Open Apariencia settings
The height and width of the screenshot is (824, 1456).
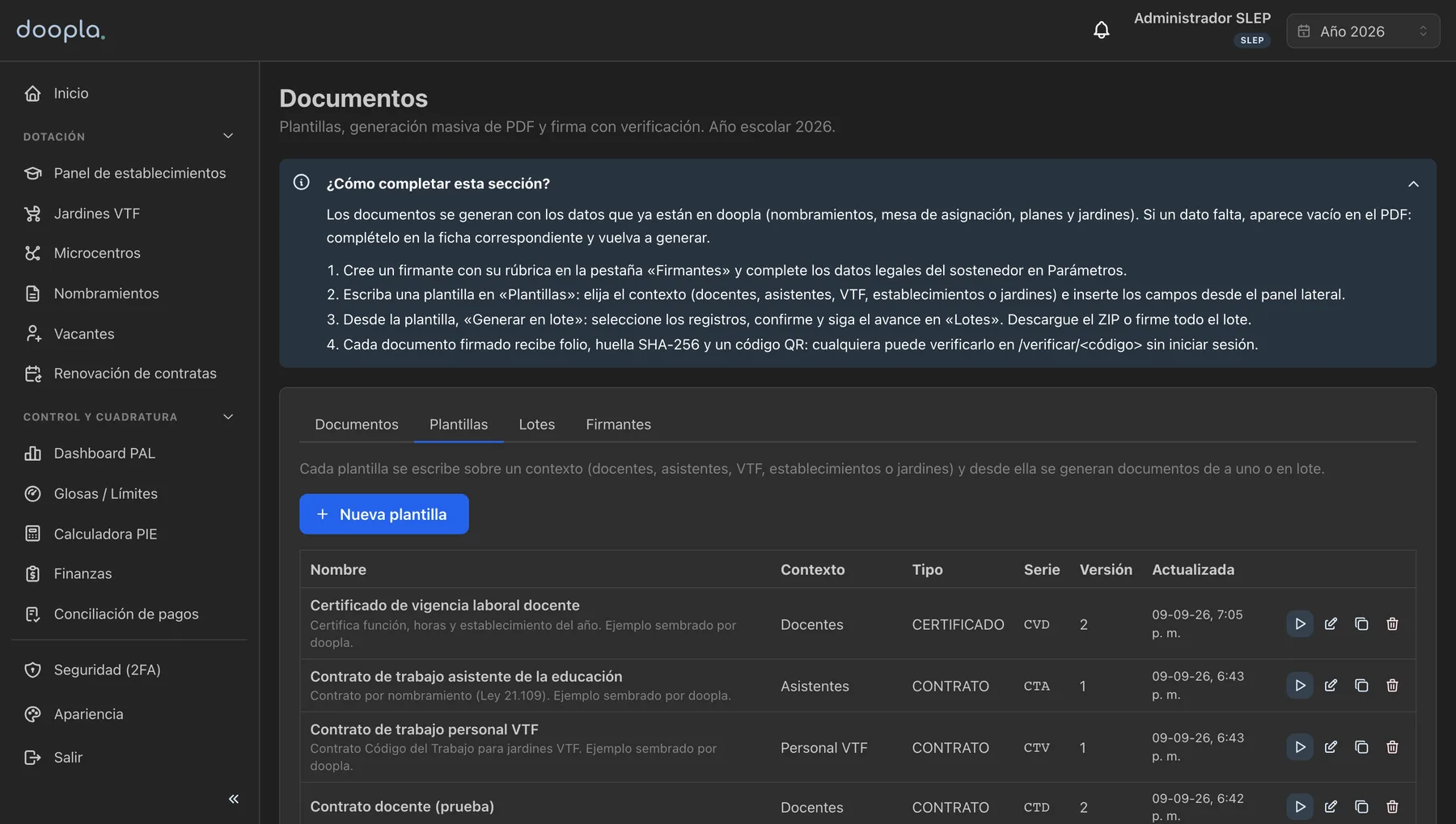[129, 715]
